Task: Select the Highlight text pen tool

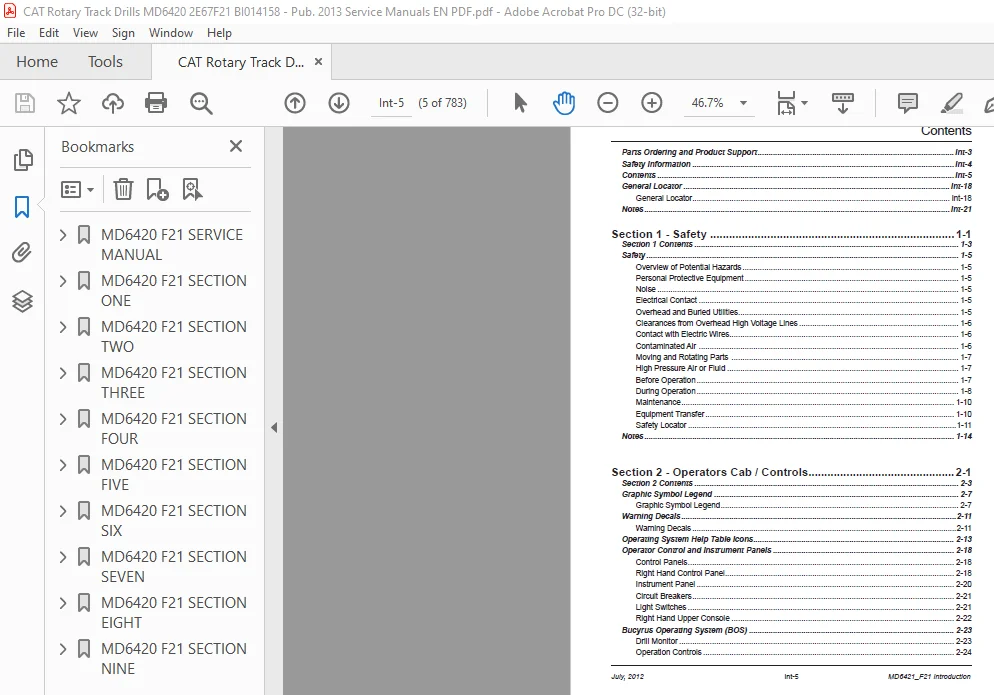Action: click(952, 103)
